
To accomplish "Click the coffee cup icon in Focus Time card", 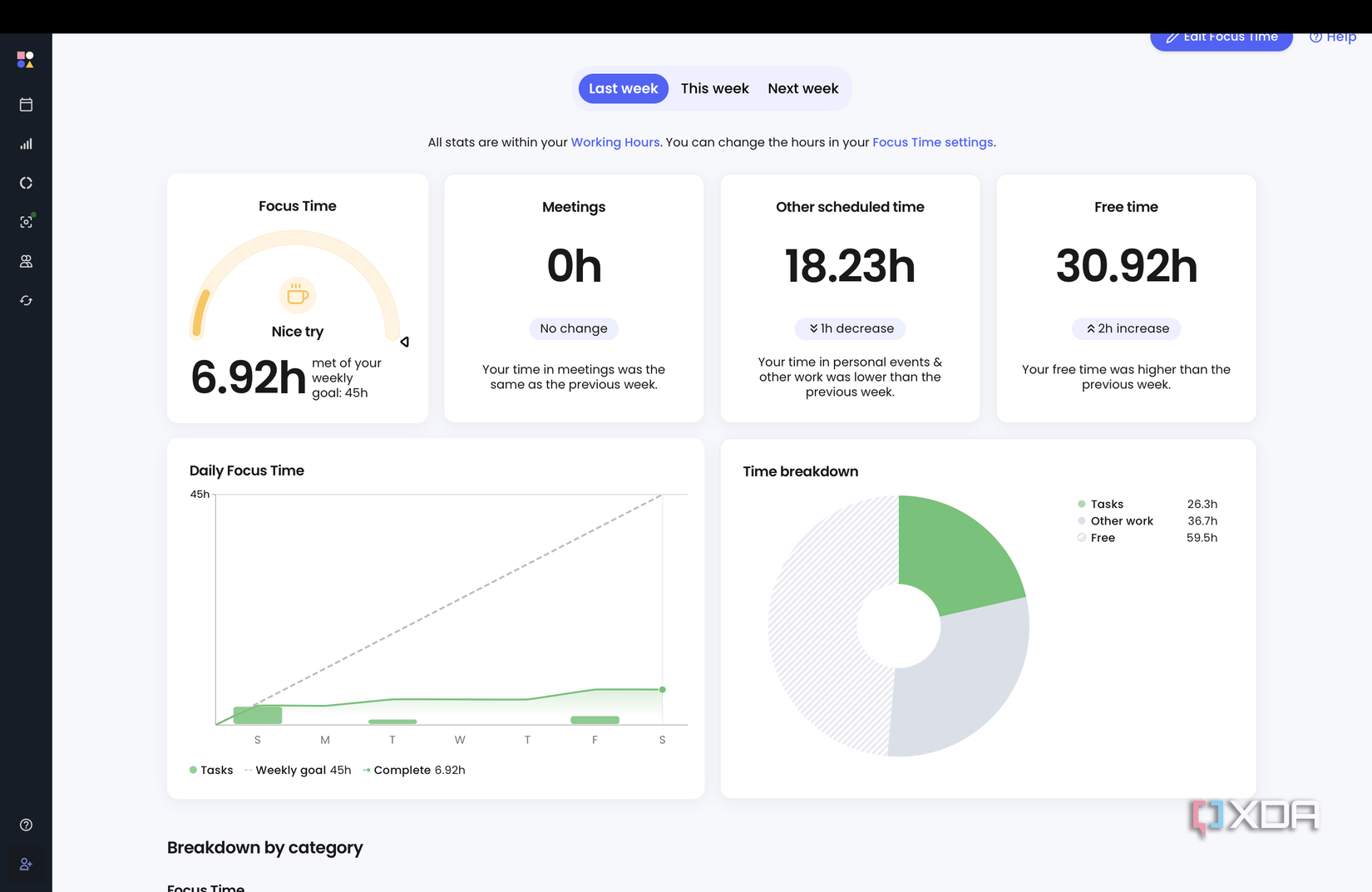I will click(x=298, y=295).
